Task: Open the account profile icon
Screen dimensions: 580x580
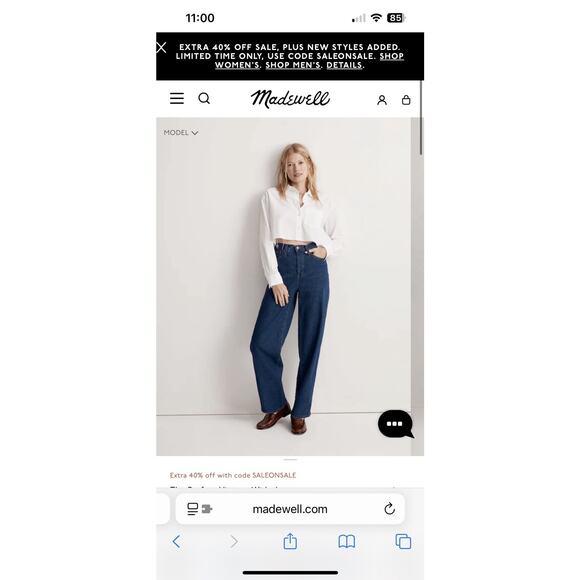Action: [382, 100]
